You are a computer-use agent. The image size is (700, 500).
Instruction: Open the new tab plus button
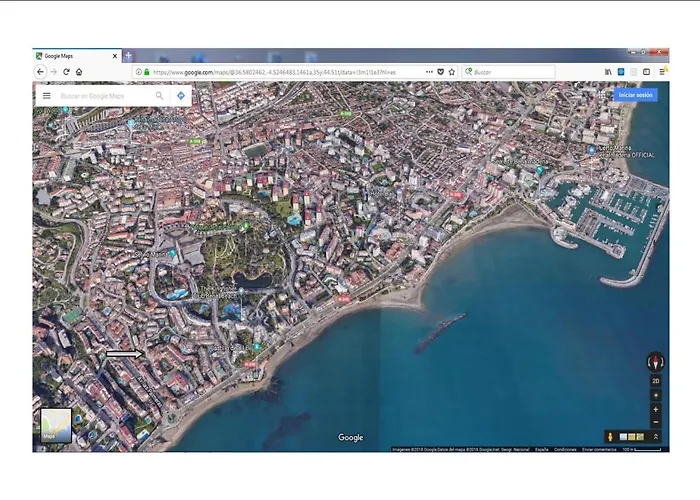[x=128, y=55]
